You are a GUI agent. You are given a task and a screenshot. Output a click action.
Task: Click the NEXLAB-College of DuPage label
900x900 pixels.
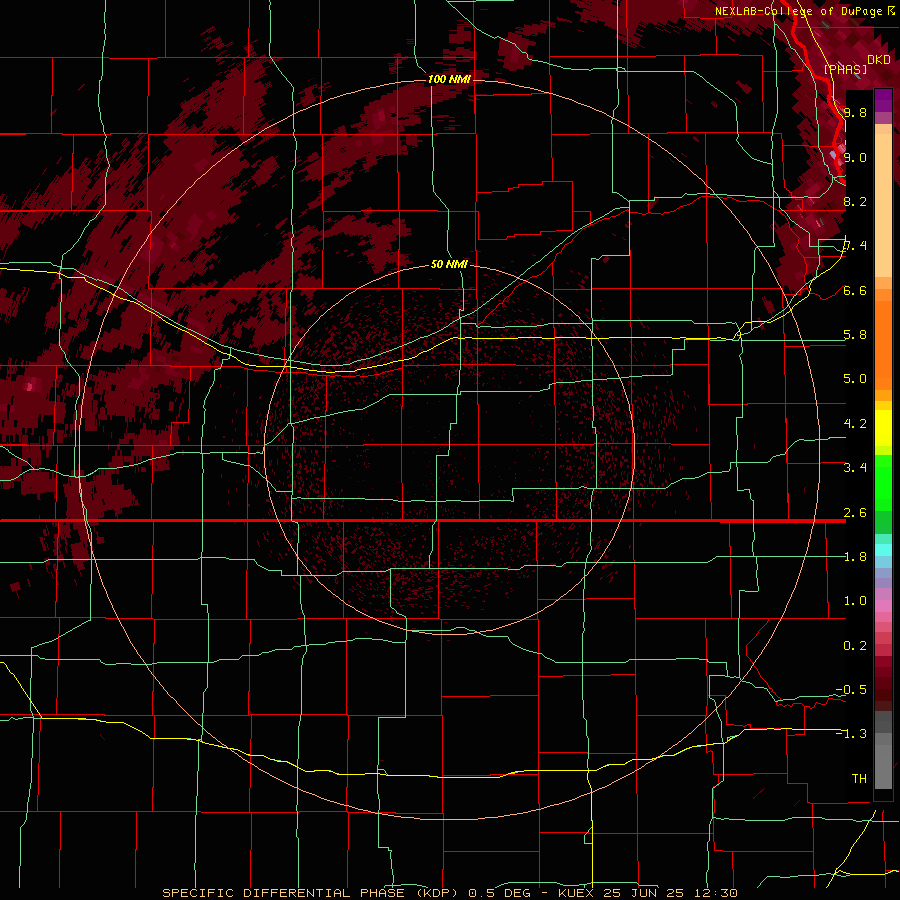coord(801,11)
